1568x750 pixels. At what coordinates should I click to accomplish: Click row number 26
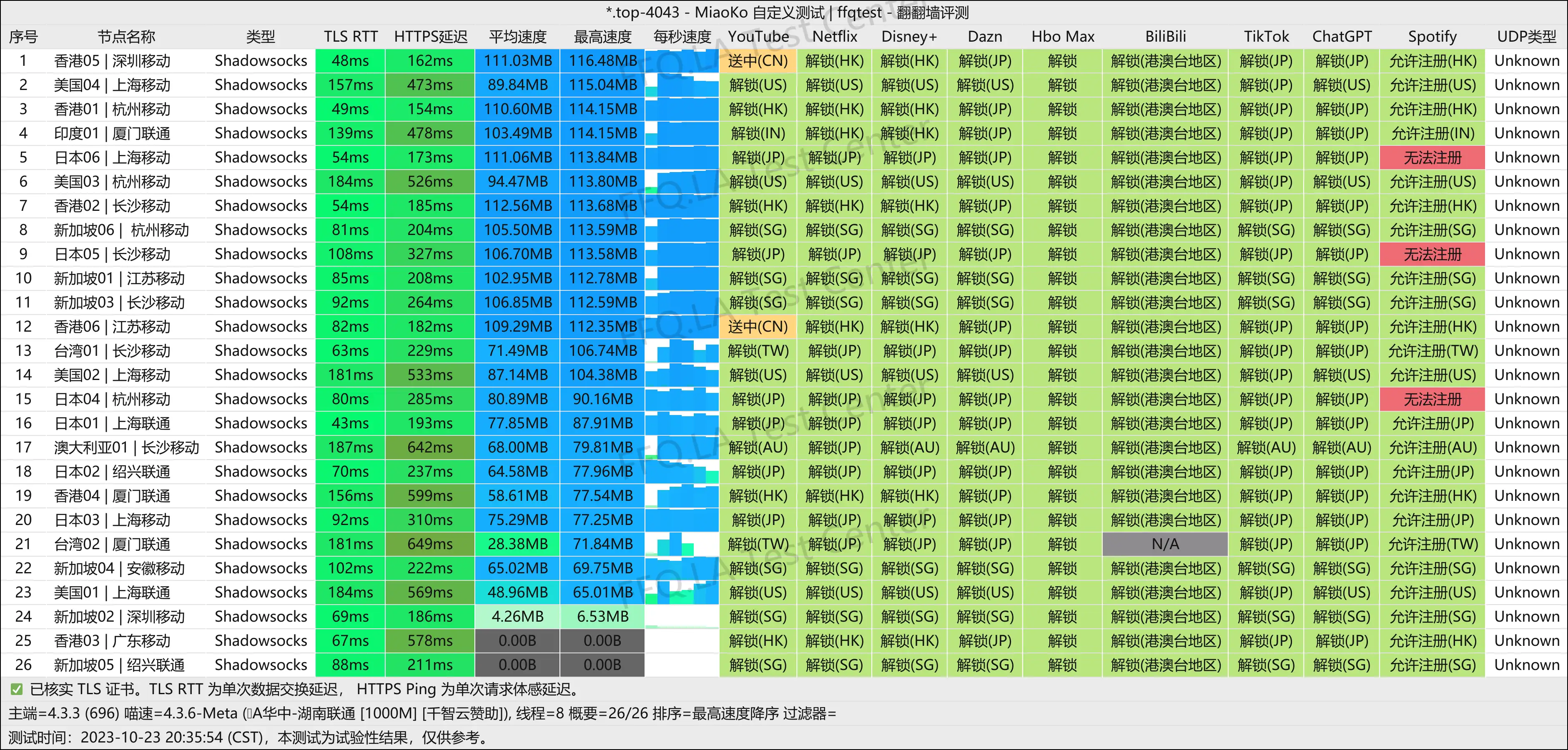point(23,665)
